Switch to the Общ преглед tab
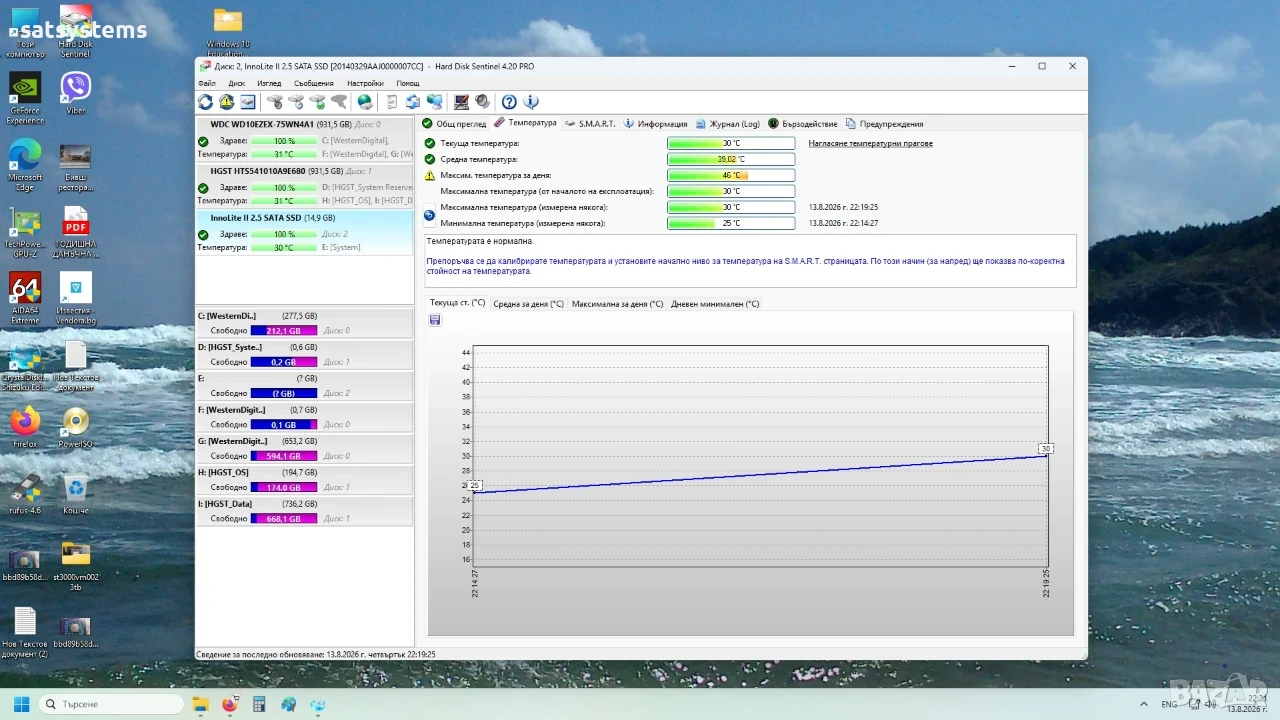This screenshot has width=1280, height=720. point(453,124)
